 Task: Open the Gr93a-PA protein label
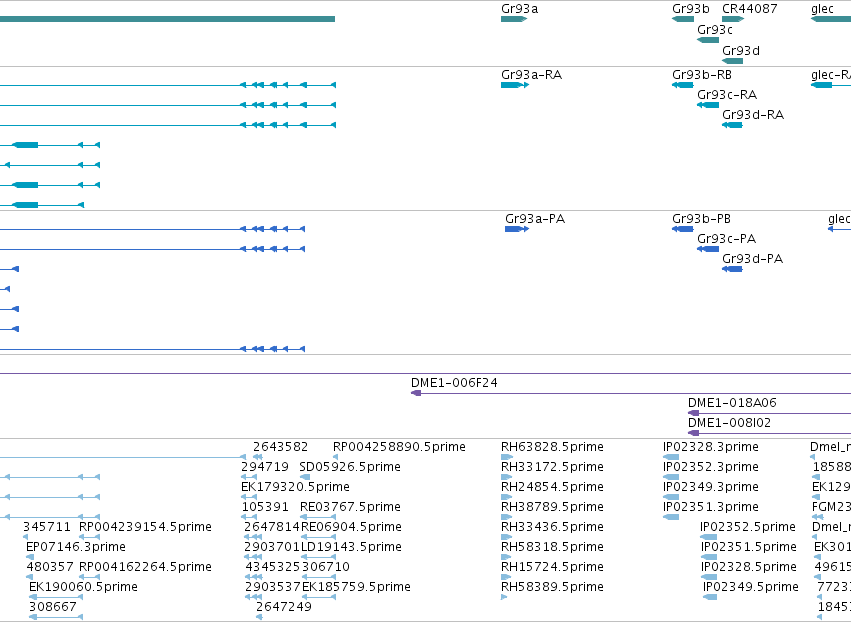coord(535,219)
